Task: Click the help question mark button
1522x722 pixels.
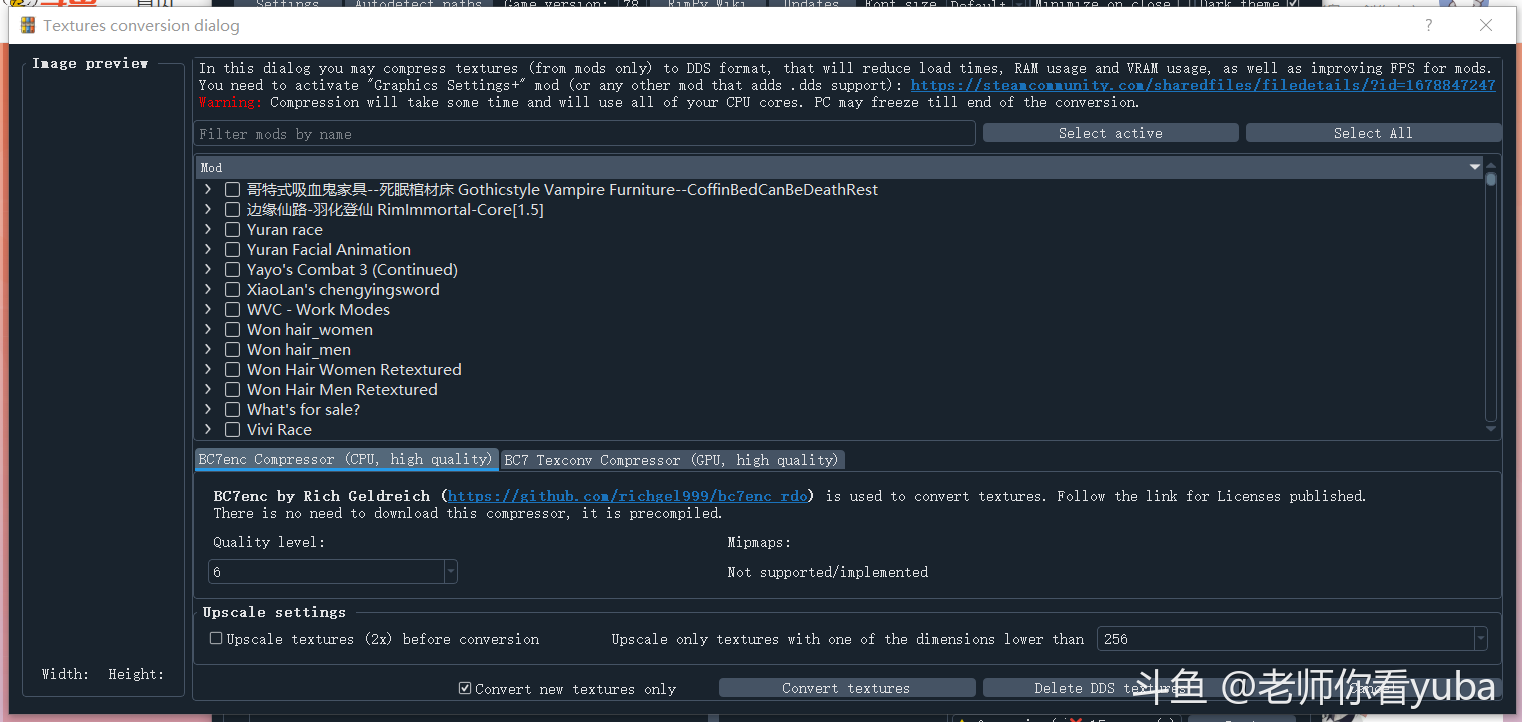Action: pyautogui.click(x=1429, y=25)
